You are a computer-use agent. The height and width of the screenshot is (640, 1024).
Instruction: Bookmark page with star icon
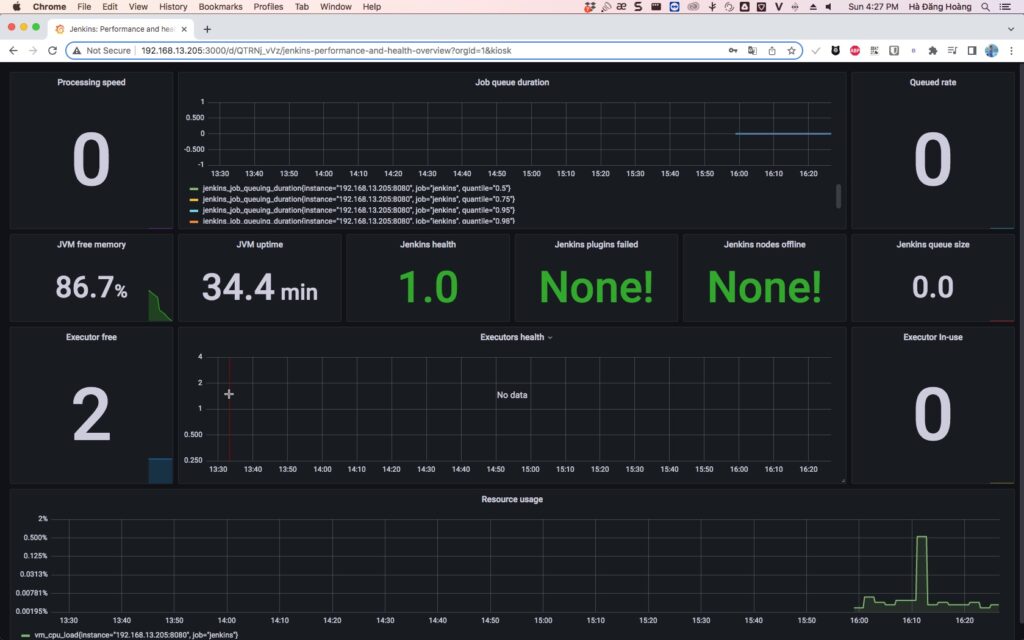point(792,50)
